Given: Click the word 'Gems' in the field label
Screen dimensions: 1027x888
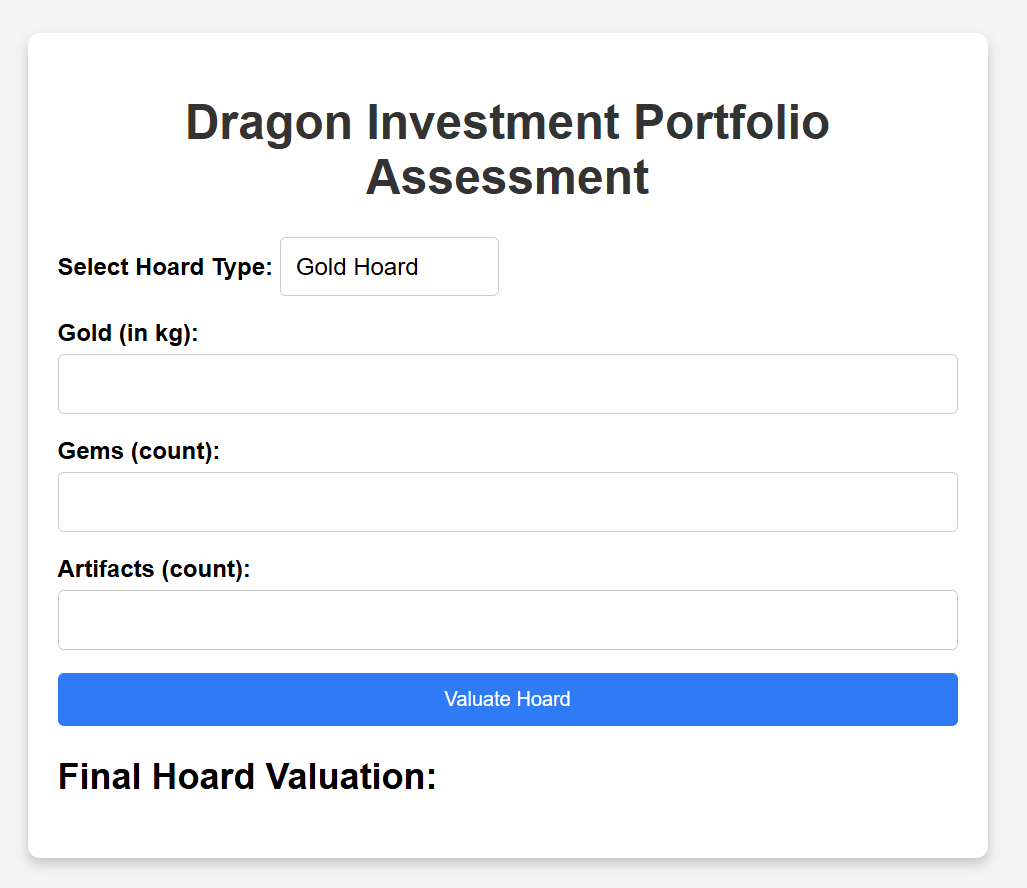Looking at the screenshot, I should coord(90,451).
